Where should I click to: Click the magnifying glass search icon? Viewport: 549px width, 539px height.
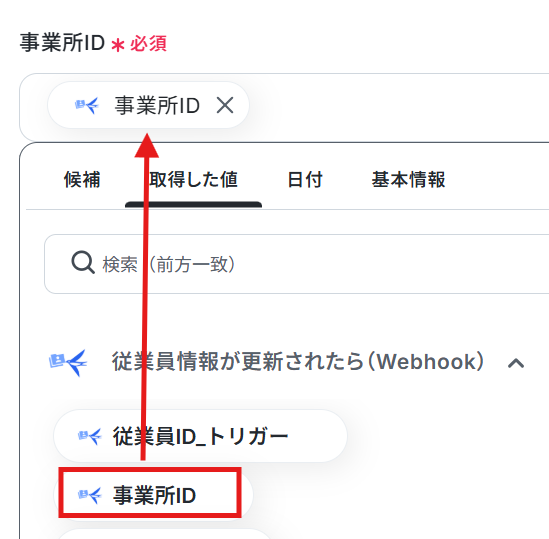[x=83, y=262]
